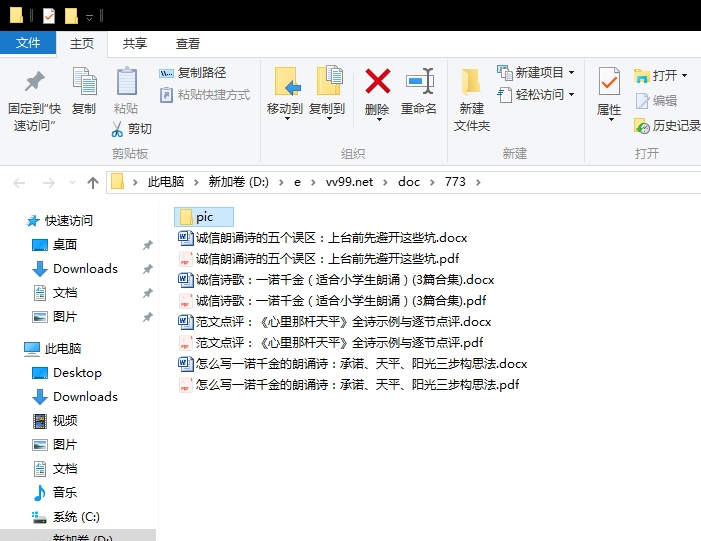Open Properties with checkmark icon
Image resolution: width=701 pixels, height=541 pixels.
609,94
